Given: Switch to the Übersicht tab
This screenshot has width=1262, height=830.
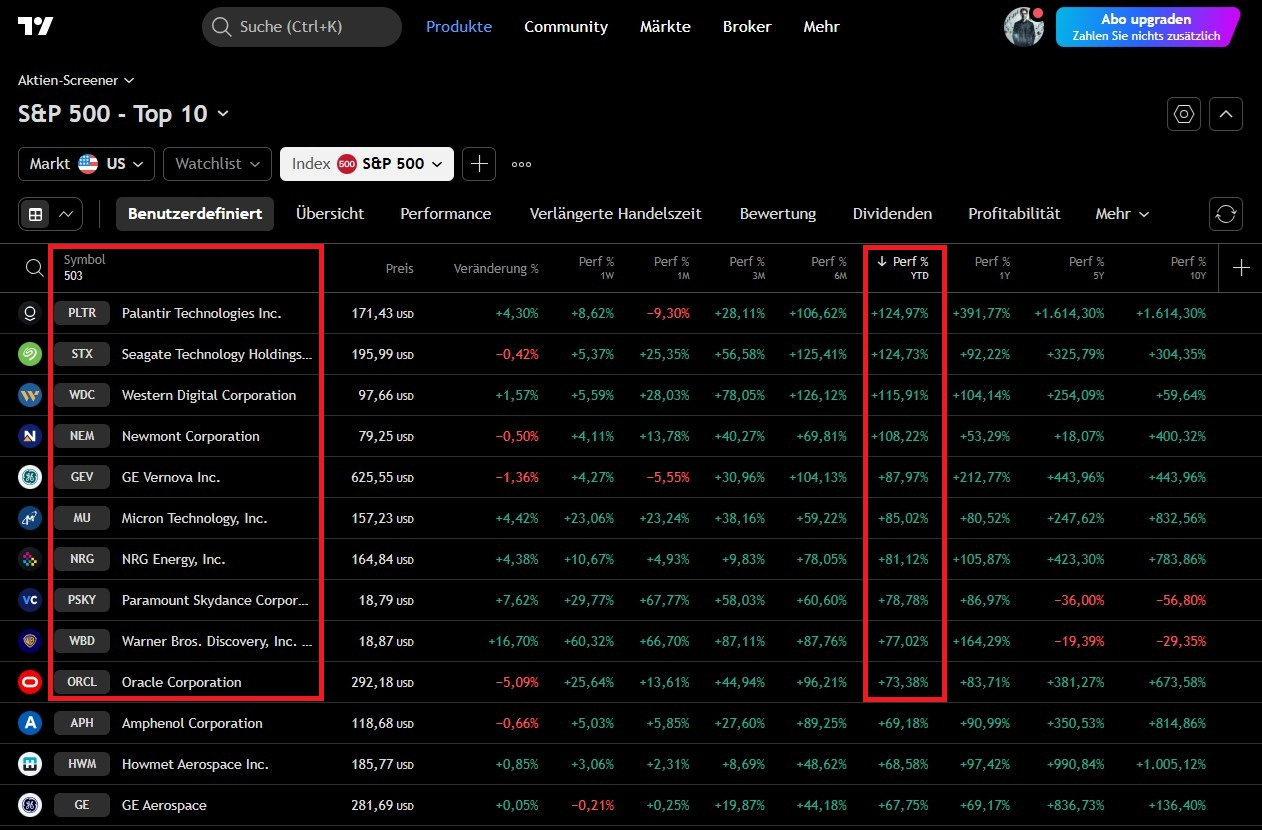Looking at the screenshot, I should (x=330, y=214).
